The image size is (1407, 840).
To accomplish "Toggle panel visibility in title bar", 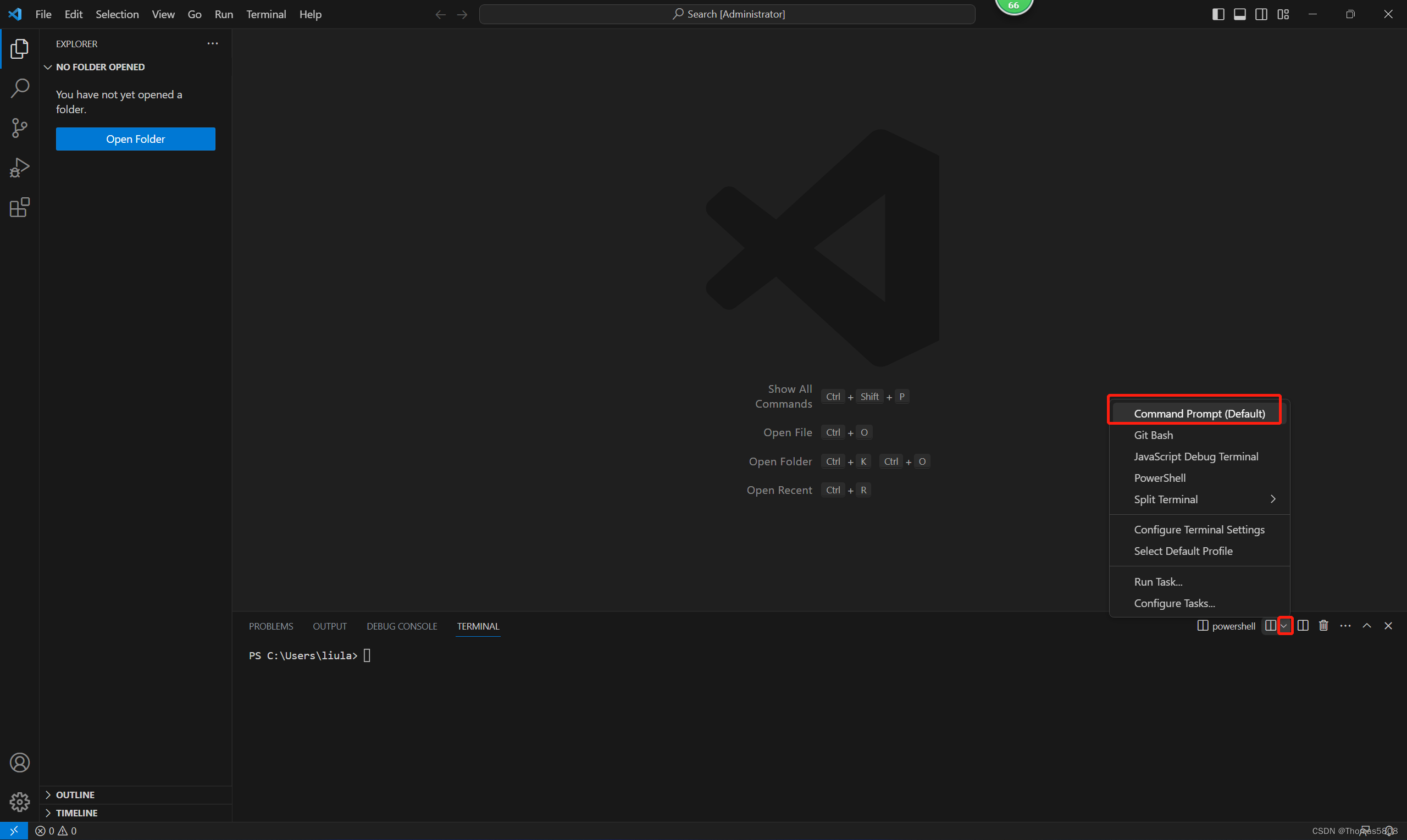I will [x=1239, y=14].
